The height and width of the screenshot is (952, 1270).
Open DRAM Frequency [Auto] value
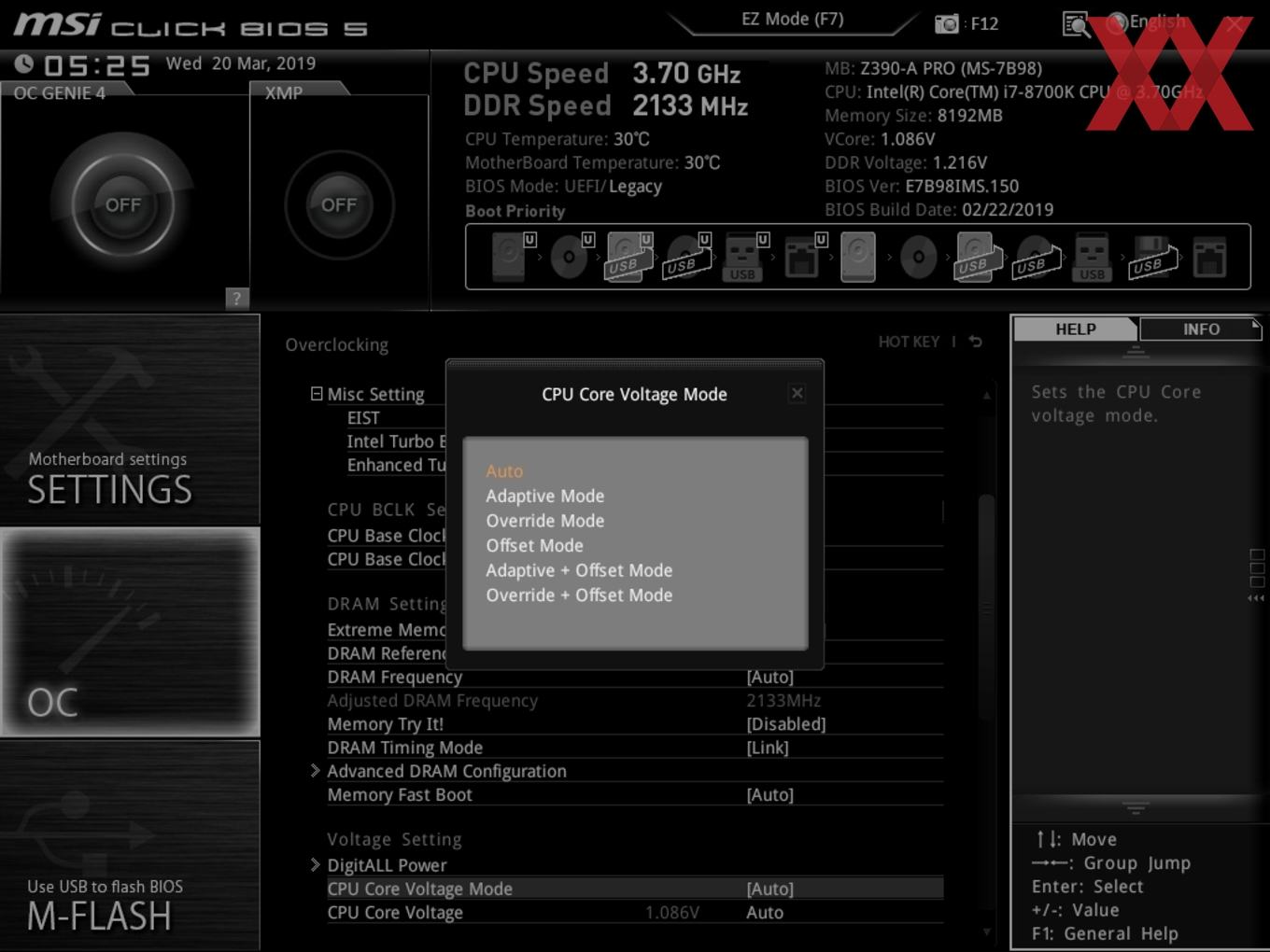(770, 677)
